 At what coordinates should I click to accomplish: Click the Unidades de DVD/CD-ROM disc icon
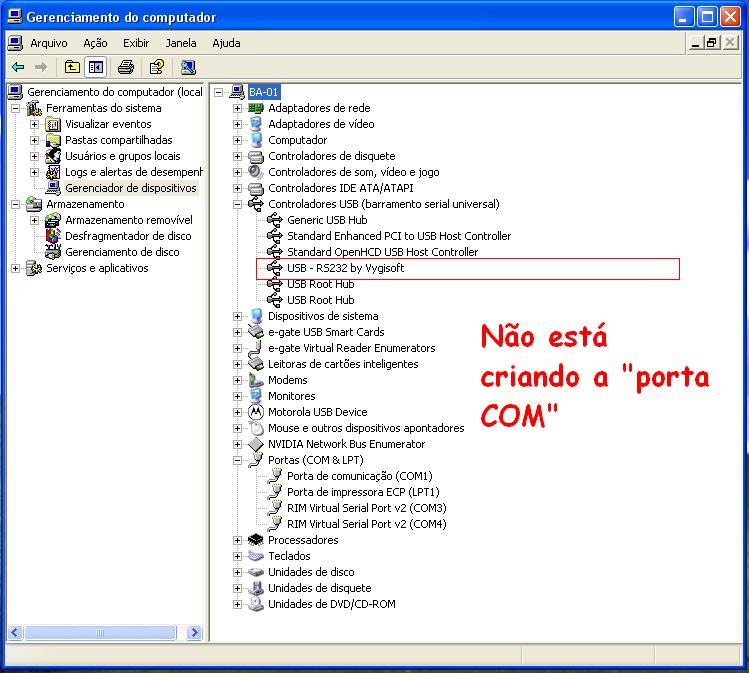tap(256, 604)
